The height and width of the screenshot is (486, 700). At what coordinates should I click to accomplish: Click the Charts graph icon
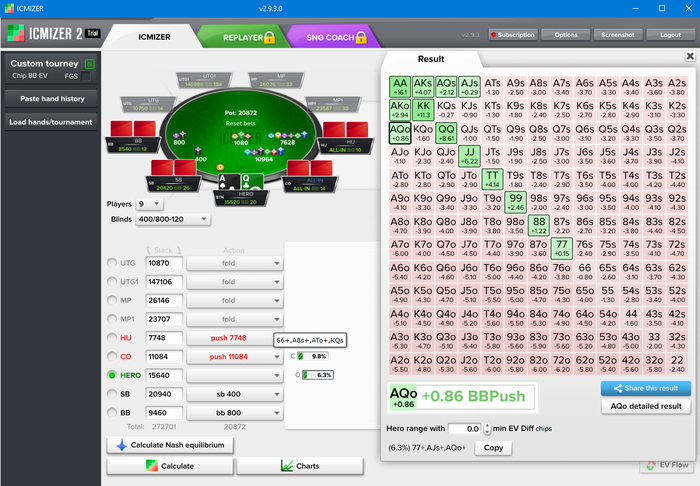pyautogui.click(x=287, y=466)
